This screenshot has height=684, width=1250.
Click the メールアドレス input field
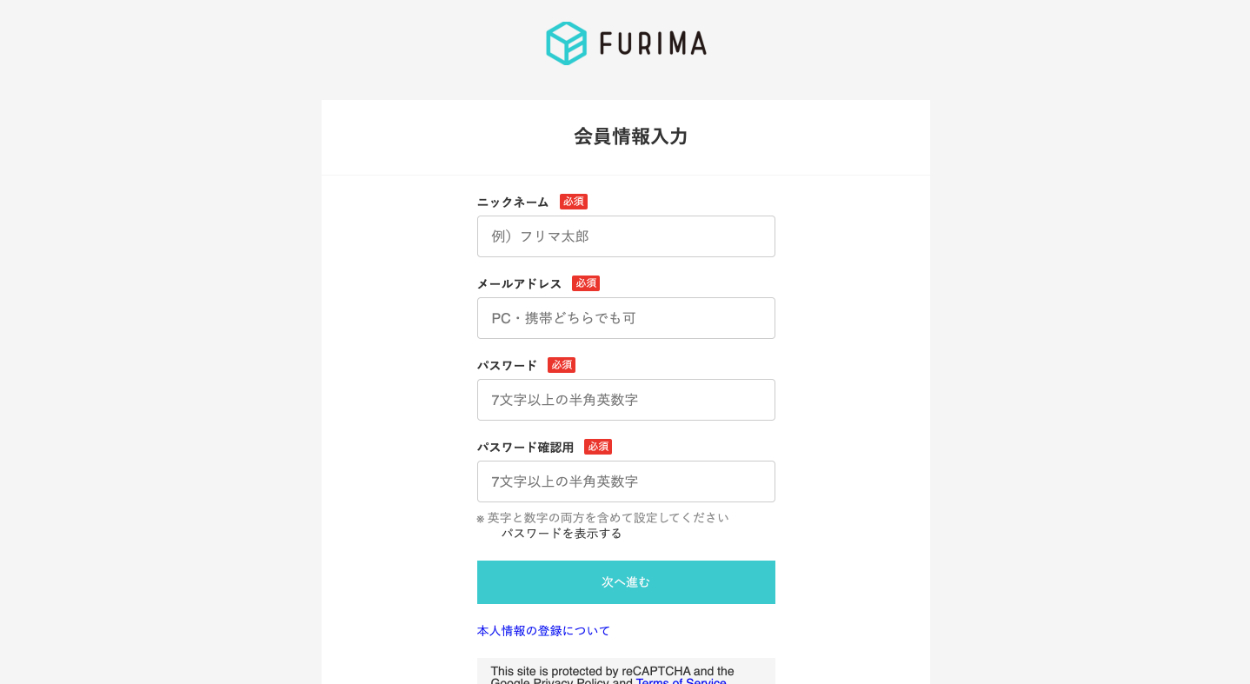tap(626, 318)
